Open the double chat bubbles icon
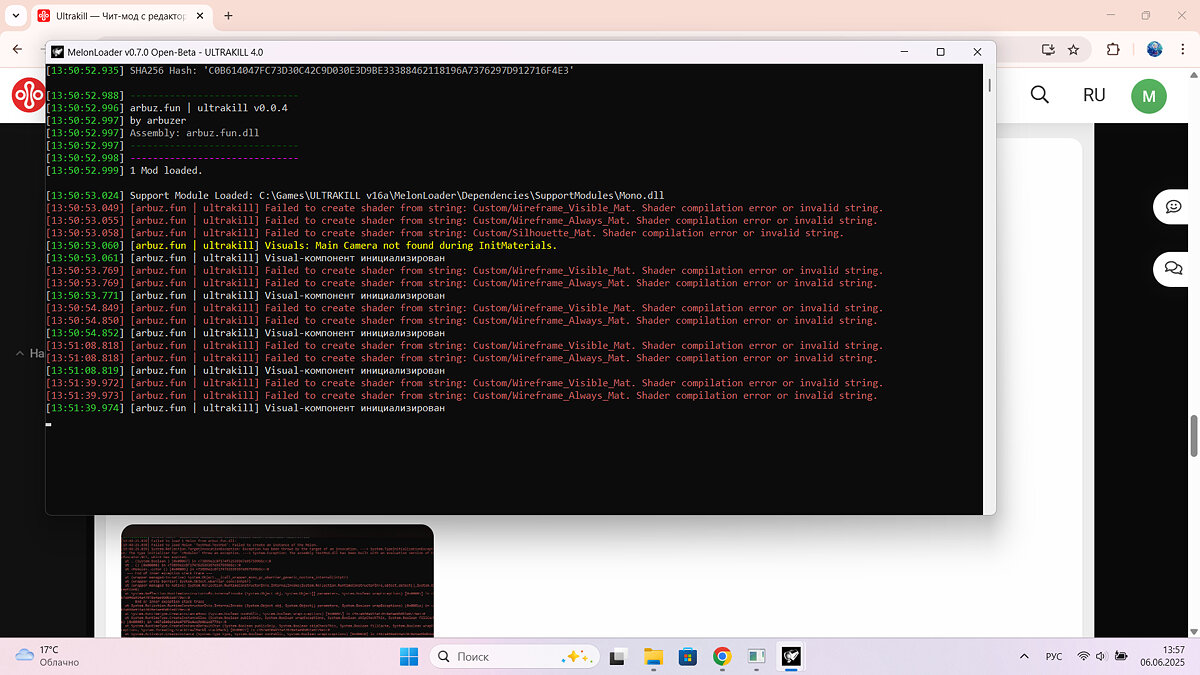The width and height of the screenshot is (1200, 675). (1172, 268)
